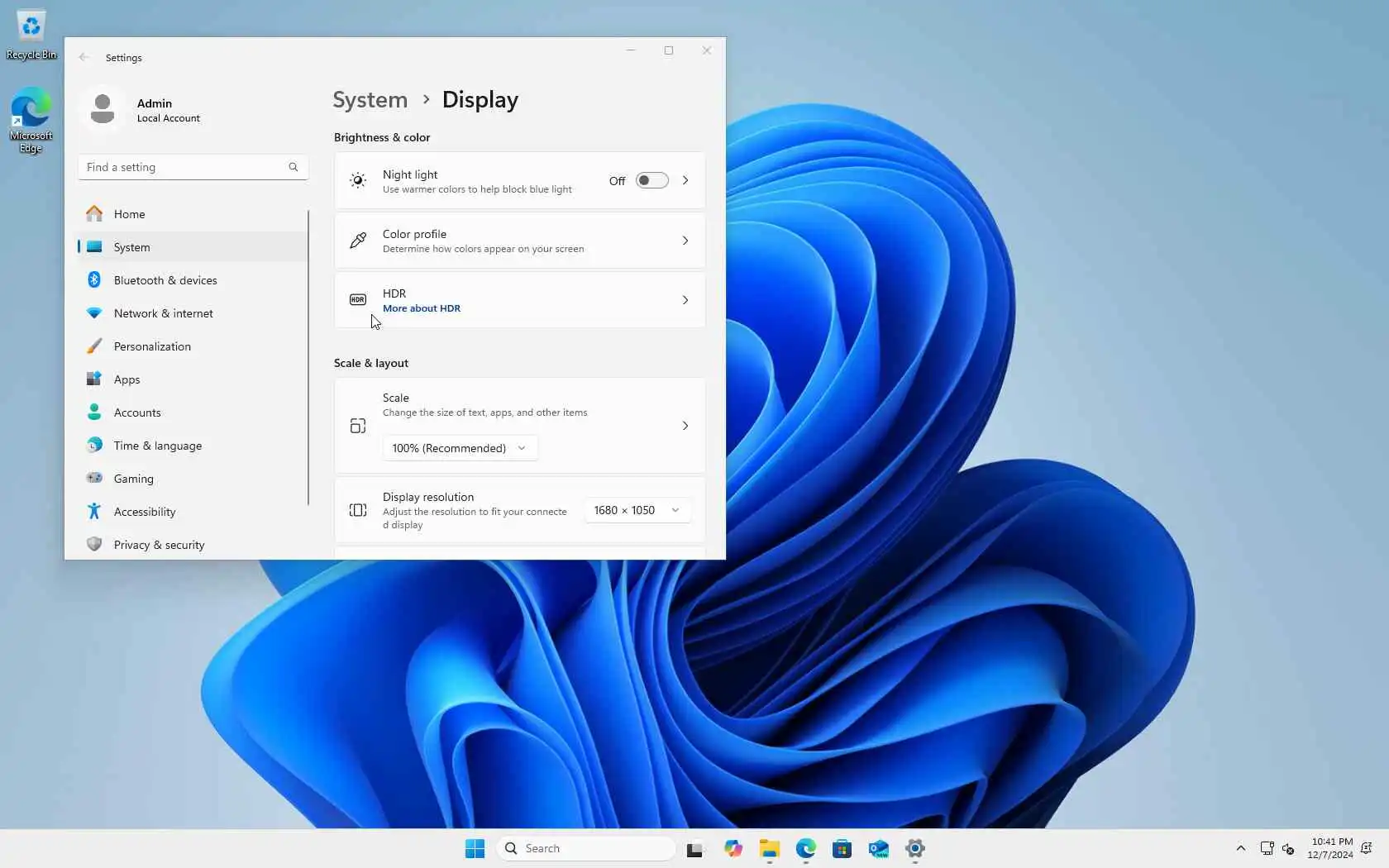This screenshot has height=868, width=1389.
Task: Click the sidebar vertical scrollbar
Action: 308,357
